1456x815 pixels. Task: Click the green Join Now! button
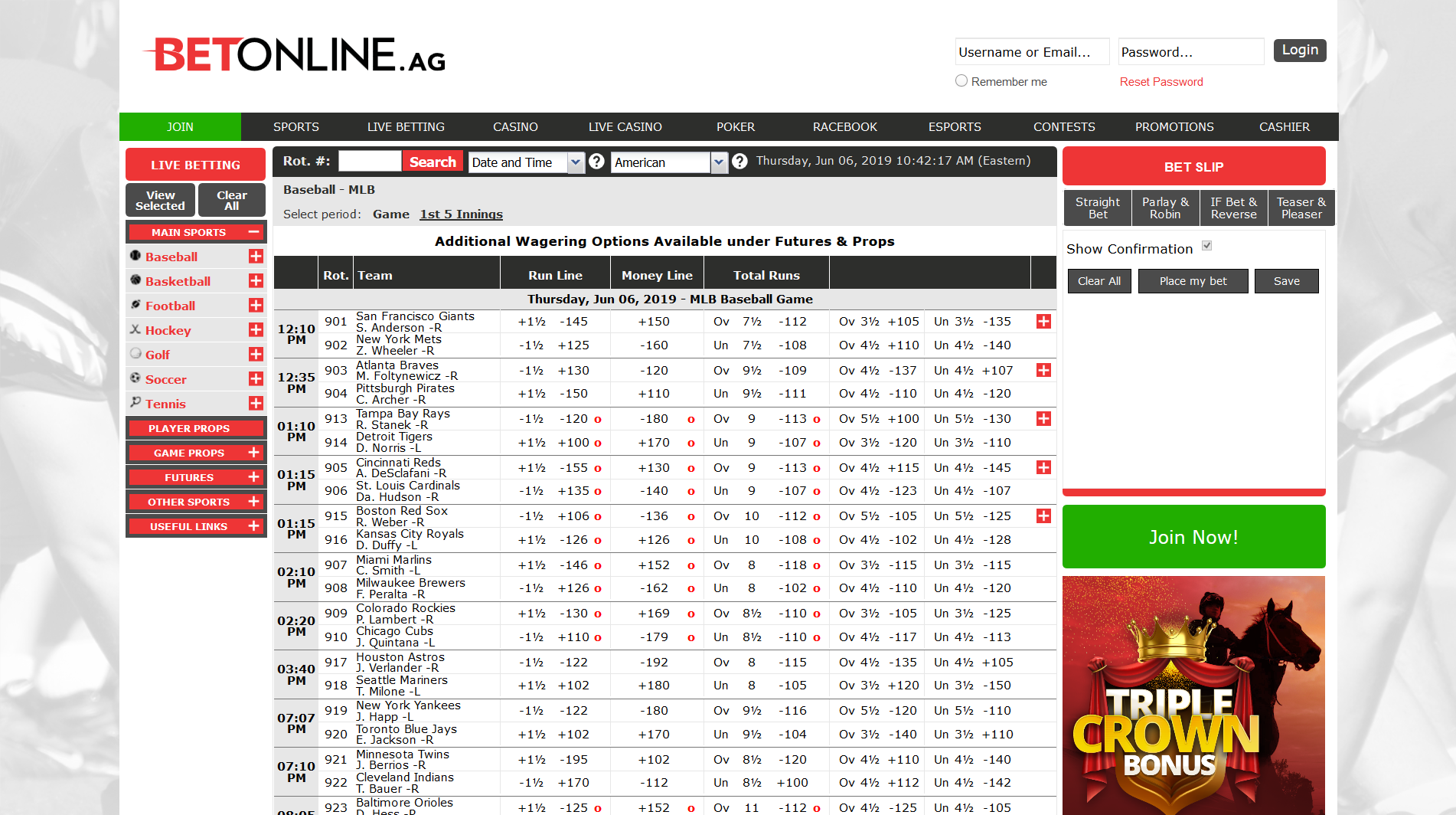tap(1193, 537)
